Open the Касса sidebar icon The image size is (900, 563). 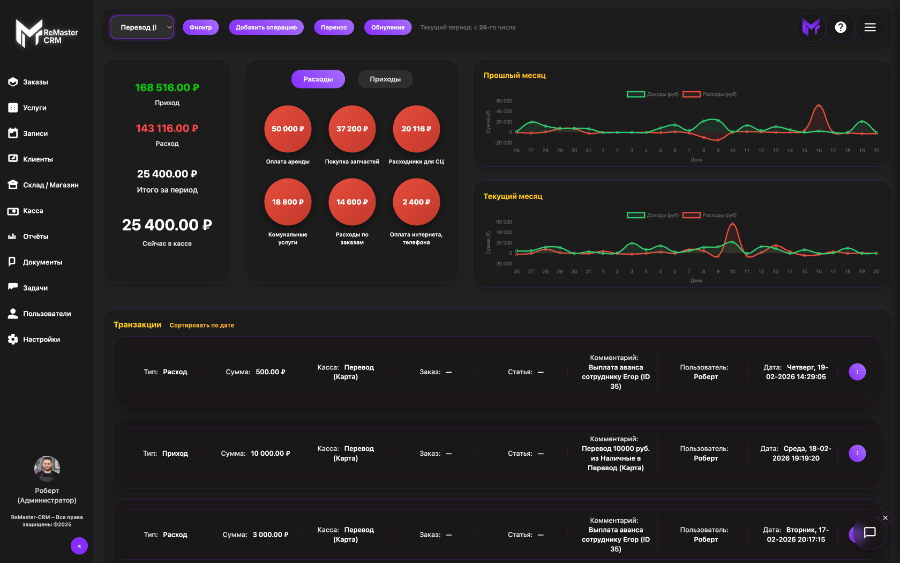12,211
